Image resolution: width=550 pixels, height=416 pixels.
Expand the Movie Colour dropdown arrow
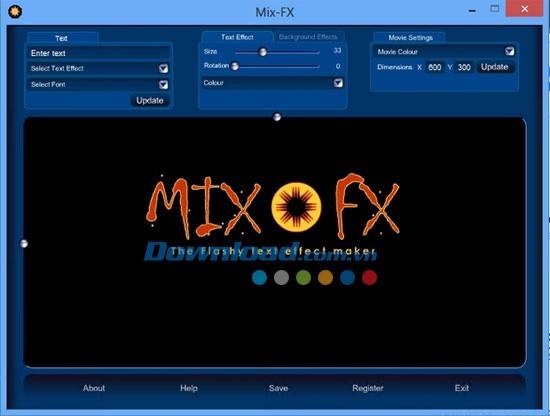click(509, 52)
